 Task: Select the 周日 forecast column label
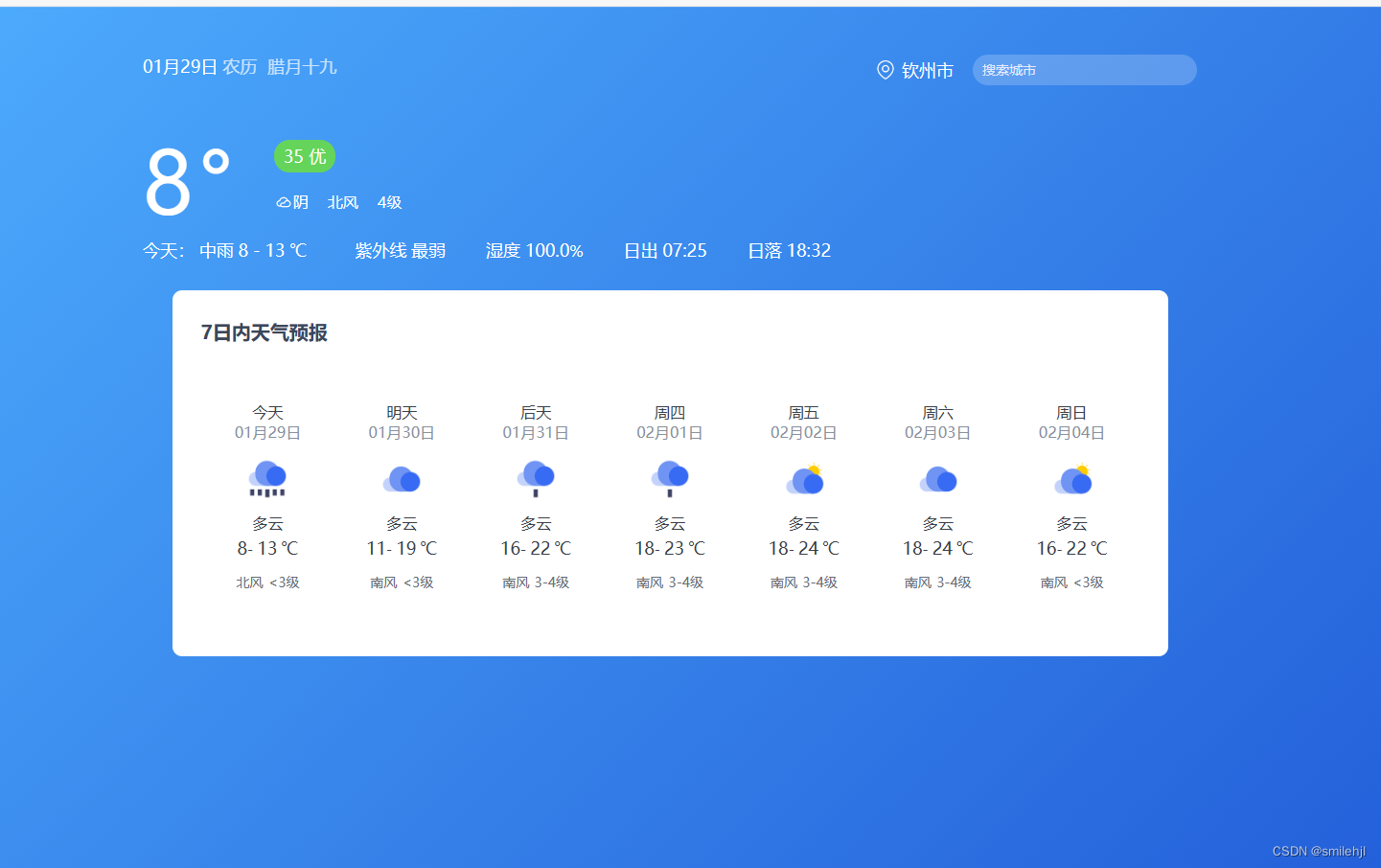[1072, 413]
